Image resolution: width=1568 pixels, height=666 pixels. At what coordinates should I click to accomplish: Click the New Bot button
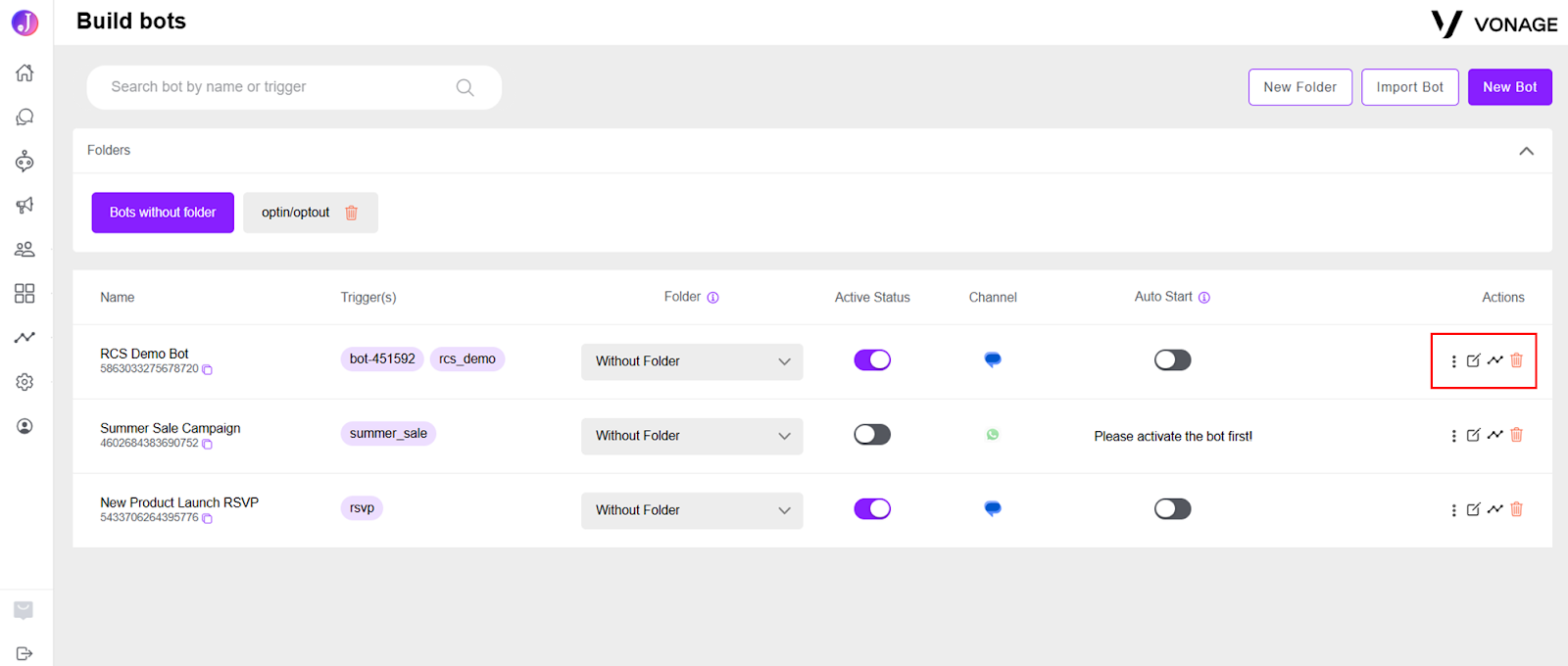click(1509, 87)
